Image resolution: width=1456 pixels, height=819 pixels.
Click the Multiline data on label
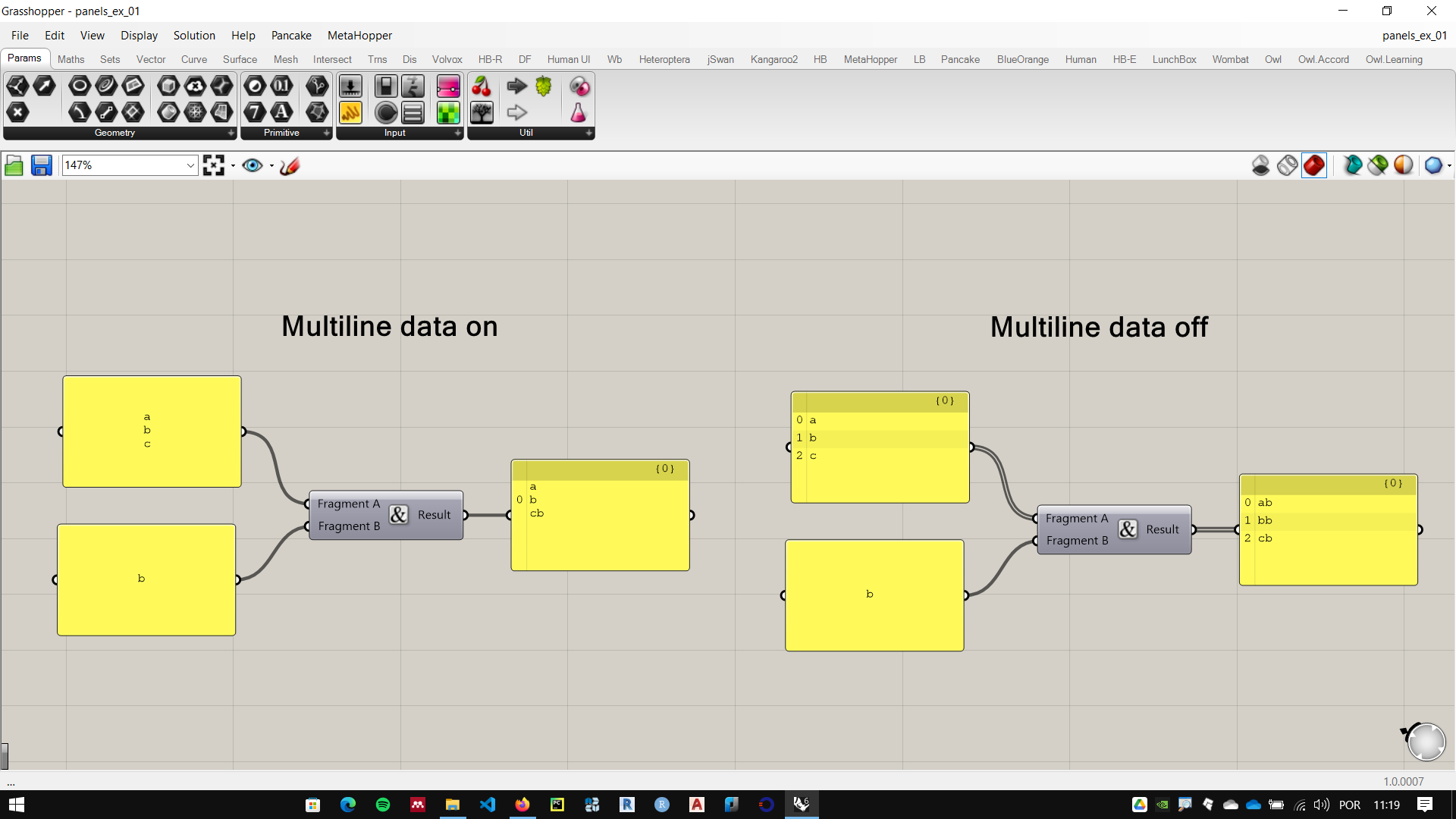pyautogui.click(x=390, y=327)
